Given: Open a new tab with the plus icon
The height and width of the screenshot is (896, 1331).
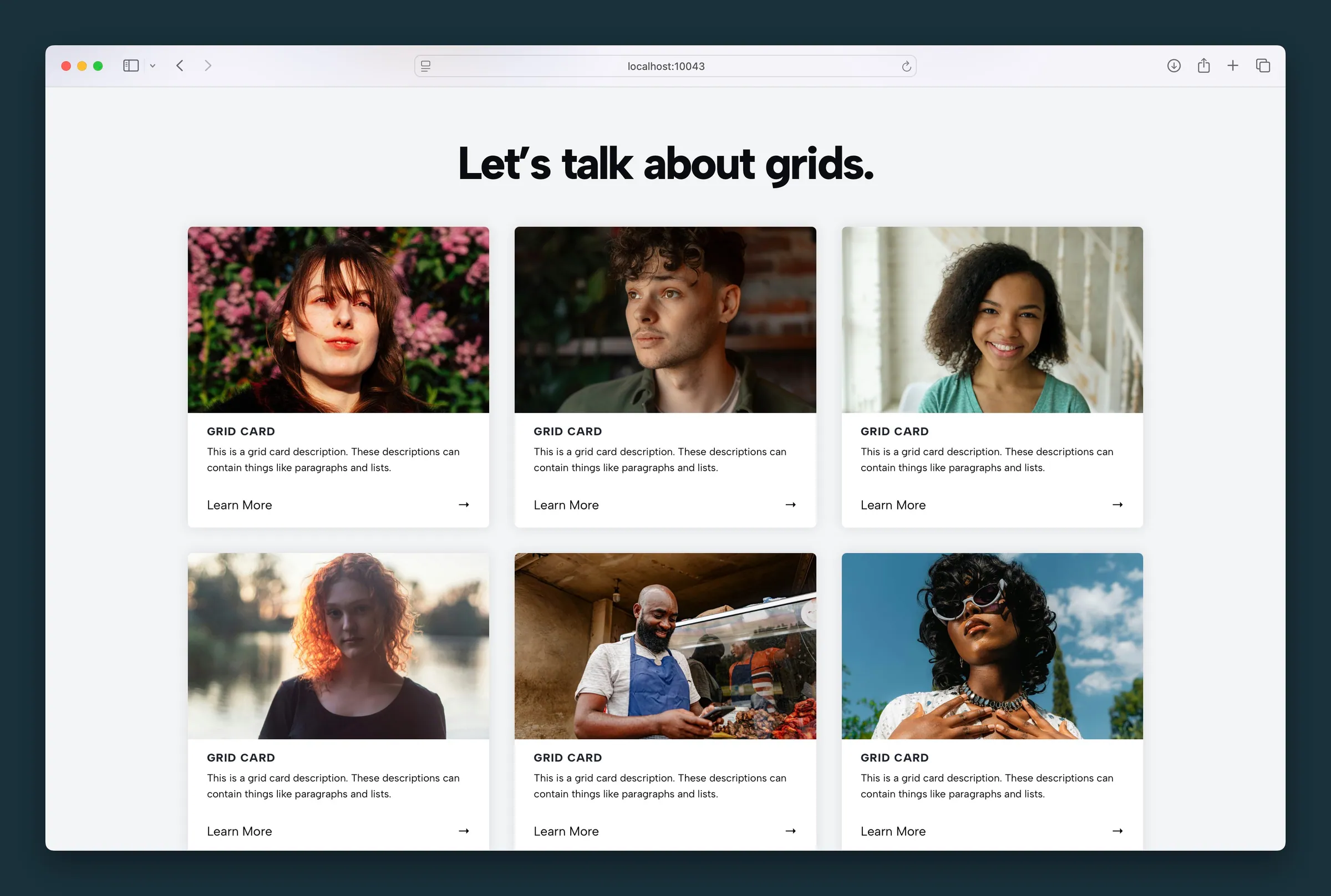Looking at the screenshot, I should [x=1233, y=66].
